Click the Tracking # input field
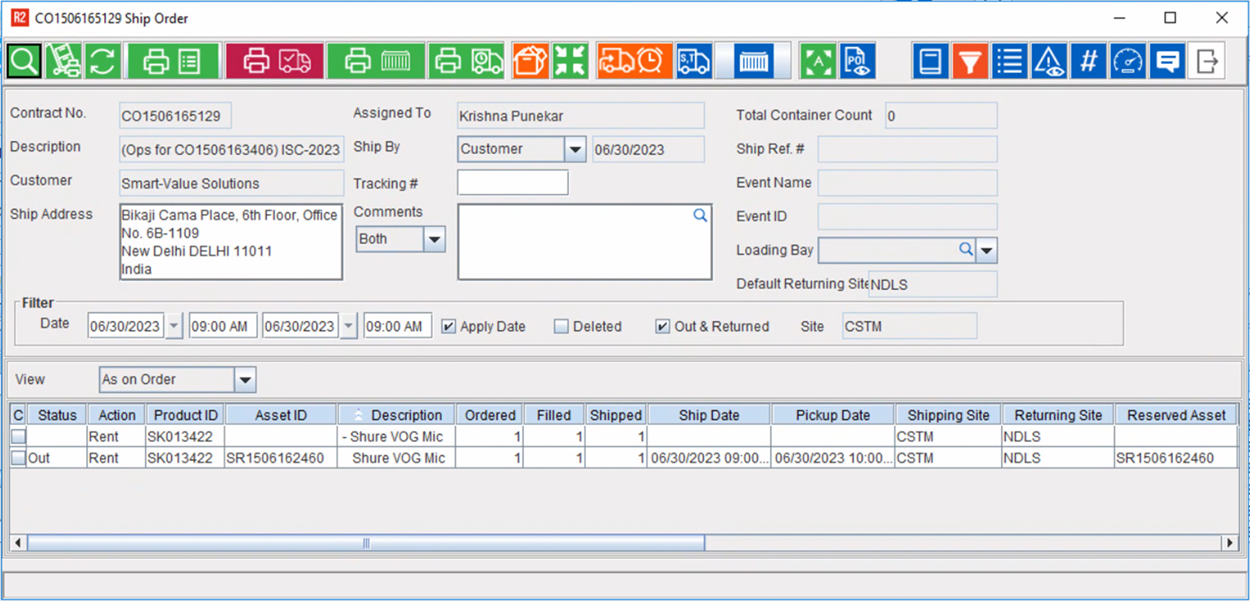This screenshot has height=601, width=1250. (x=512, y=183)
